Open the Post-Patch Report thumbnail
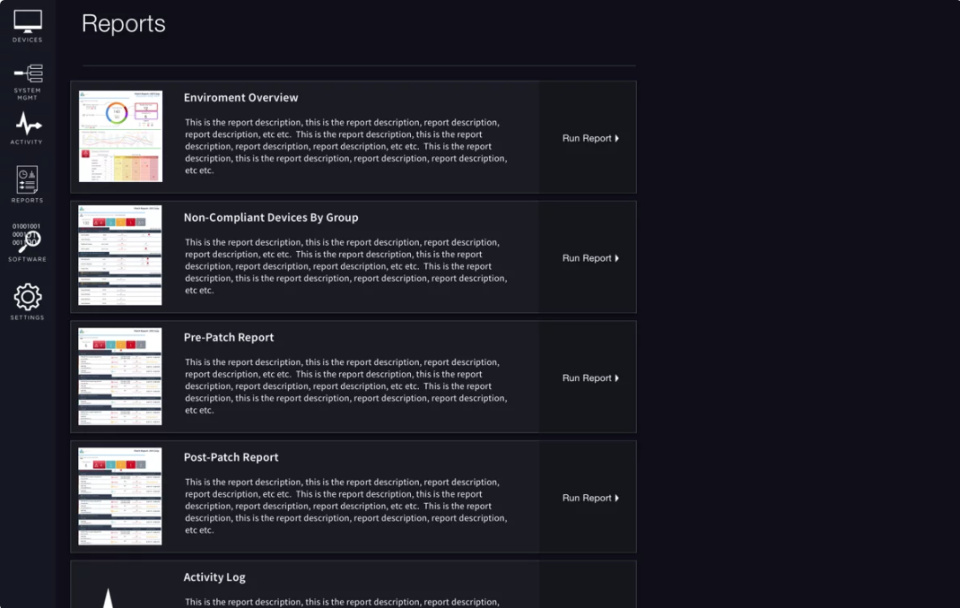960x608 pixels. [120, 496]
